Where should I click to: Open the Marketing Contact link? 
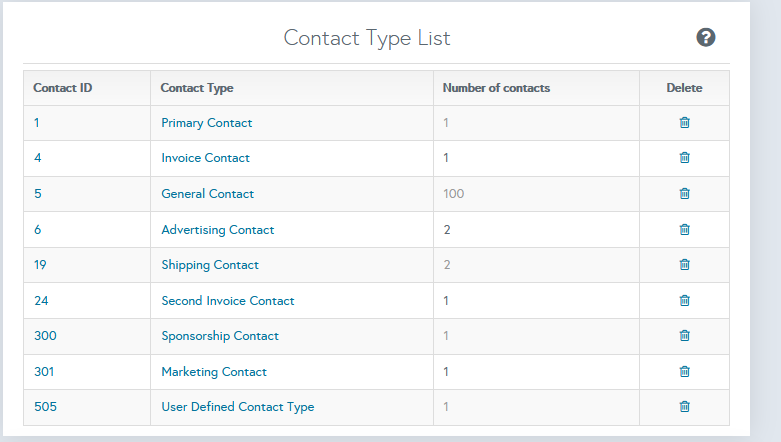(213, 372)
